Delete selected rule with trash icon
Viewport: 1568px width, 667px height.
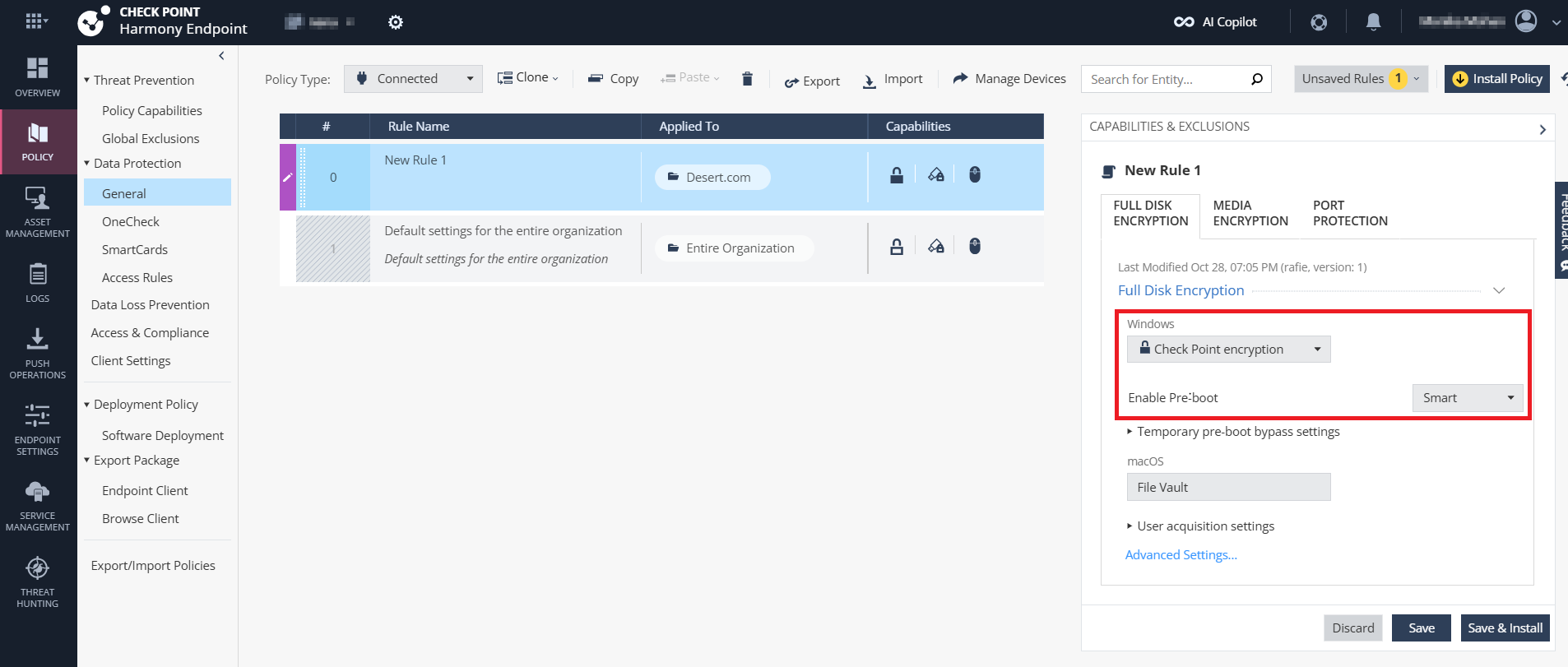(x=747, y=79)
